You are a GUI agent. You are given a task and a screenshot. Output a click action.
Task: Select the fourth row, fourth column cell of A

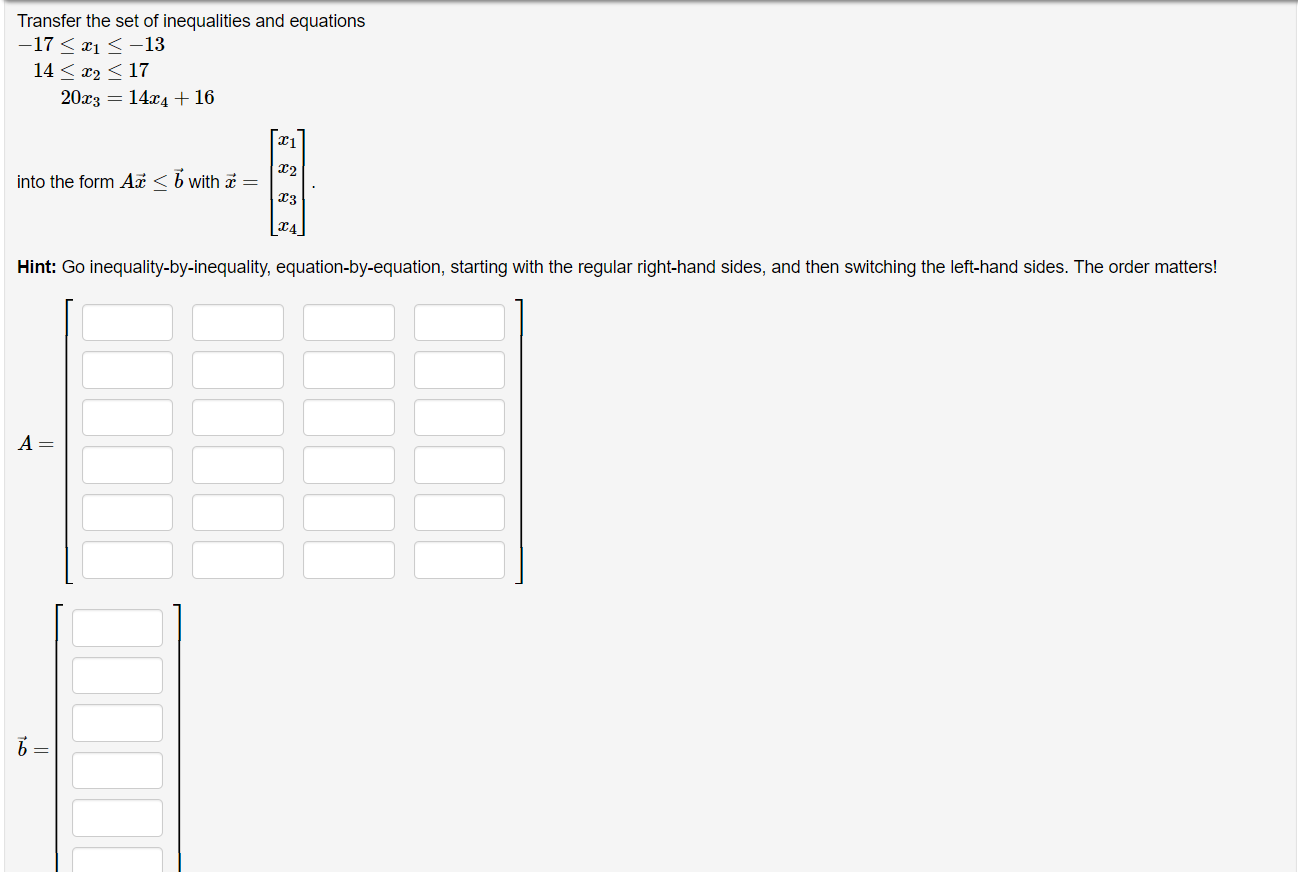click(459, 464)
